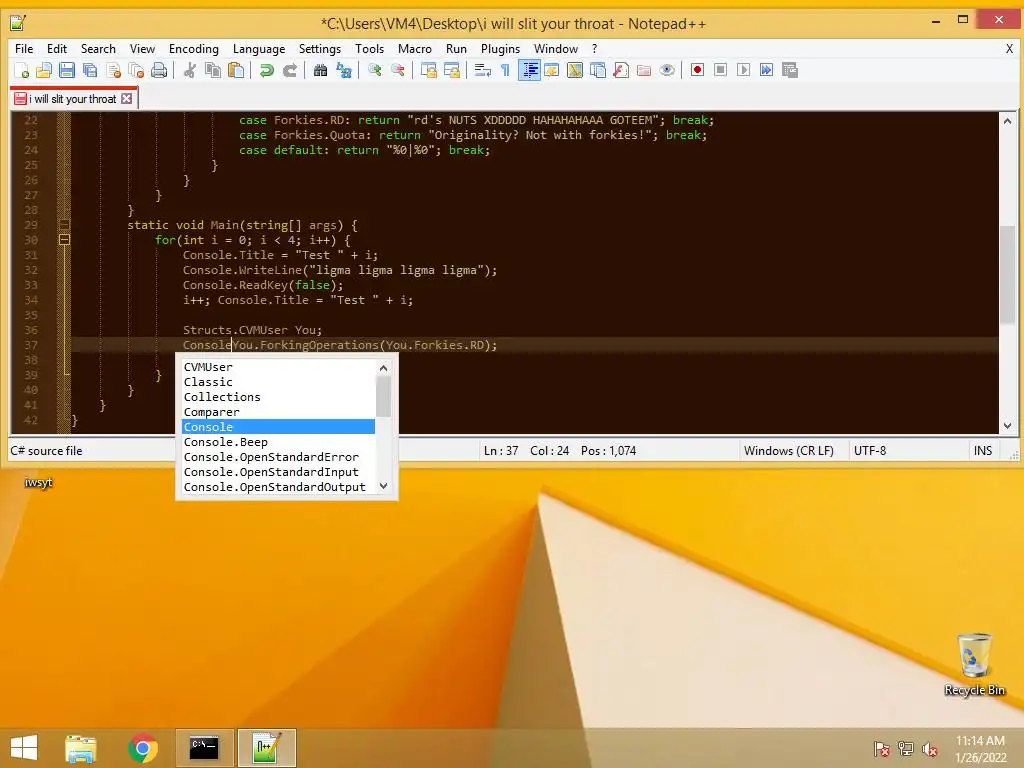Choose Comparer from autocomplete list
Screen dimensions: 1024x768
point(278,412)
